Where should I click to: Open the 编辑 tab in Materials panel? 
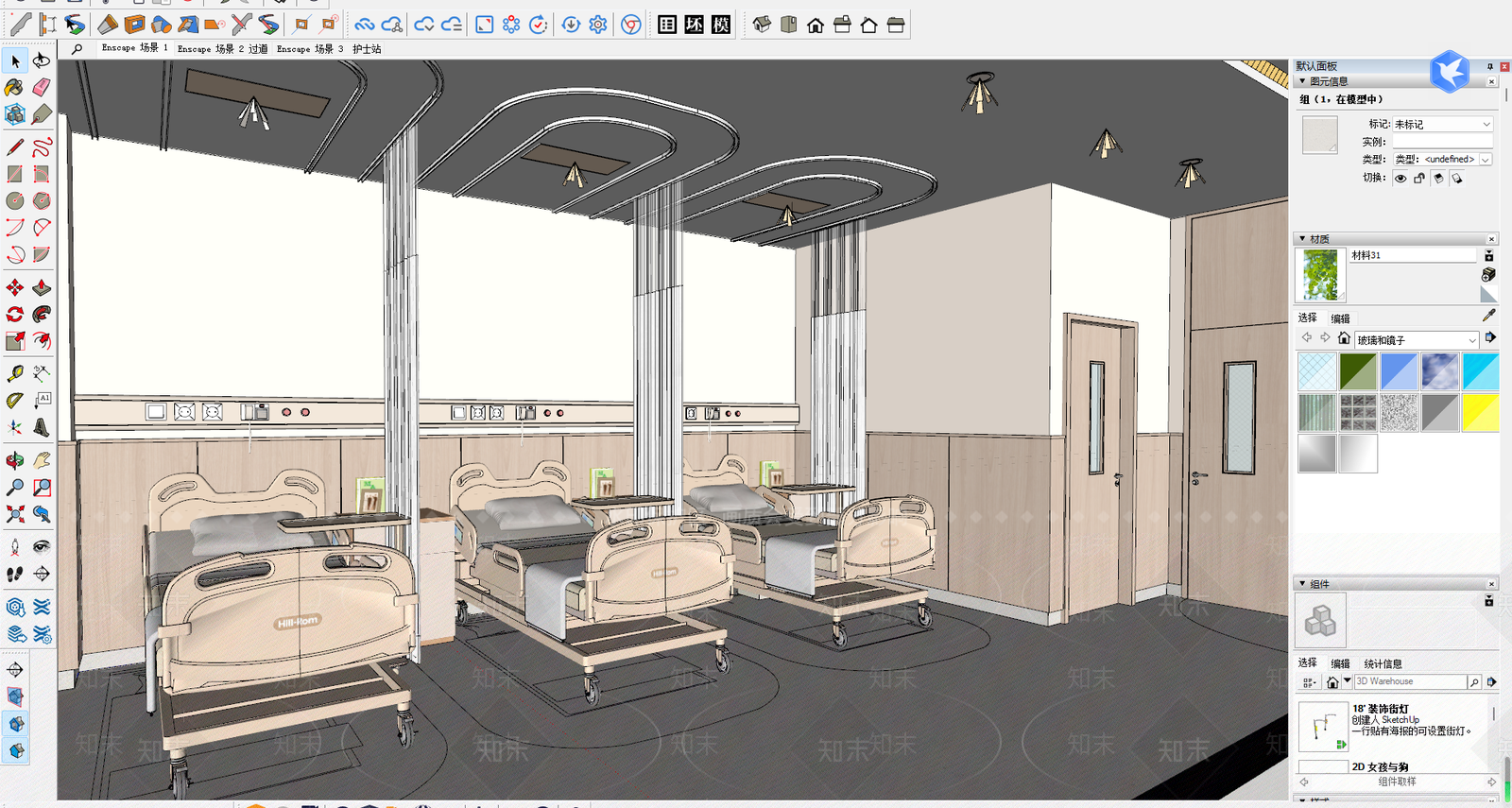tap(1340, 318)
